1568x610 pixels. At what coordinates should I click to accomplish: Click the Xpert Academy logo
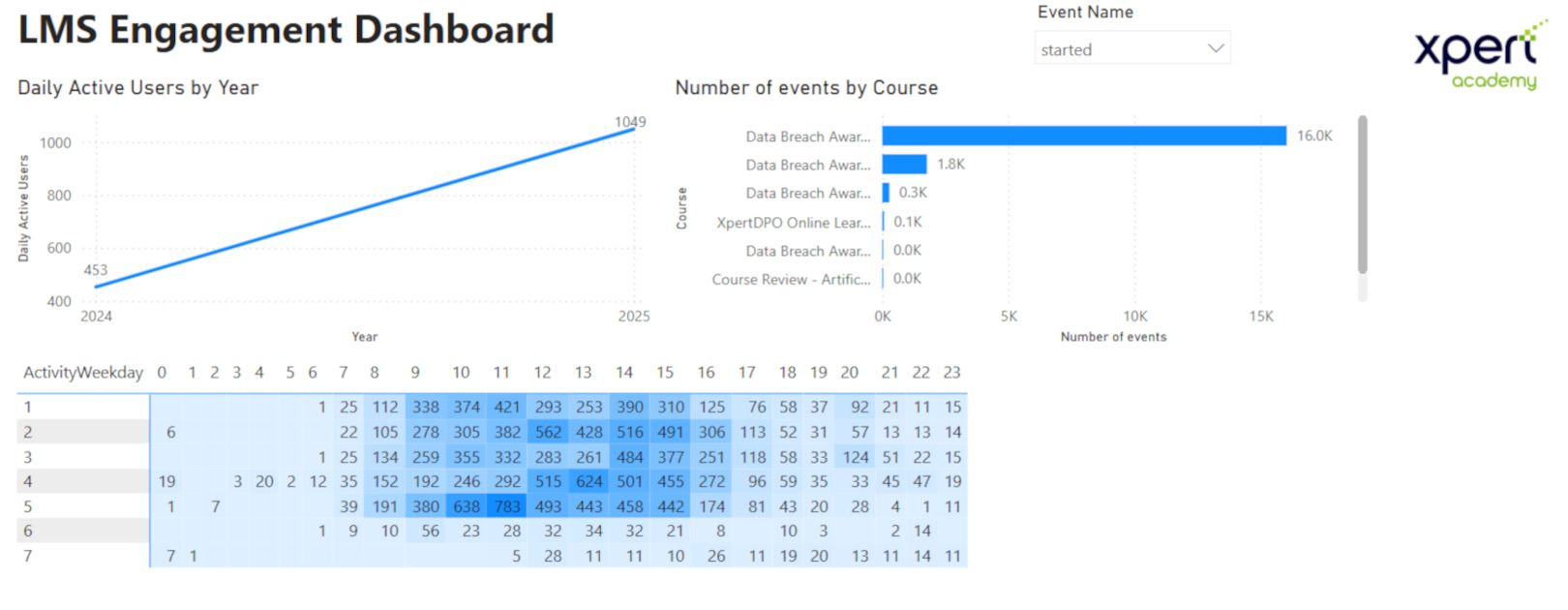point(1477,56)
